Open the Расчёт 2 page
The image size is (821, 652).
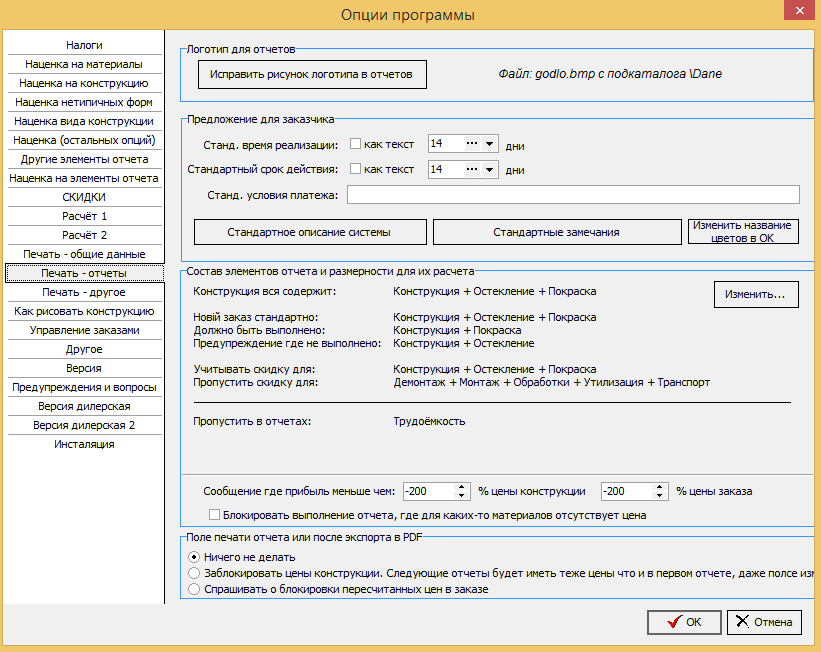(x=84, y=235)
